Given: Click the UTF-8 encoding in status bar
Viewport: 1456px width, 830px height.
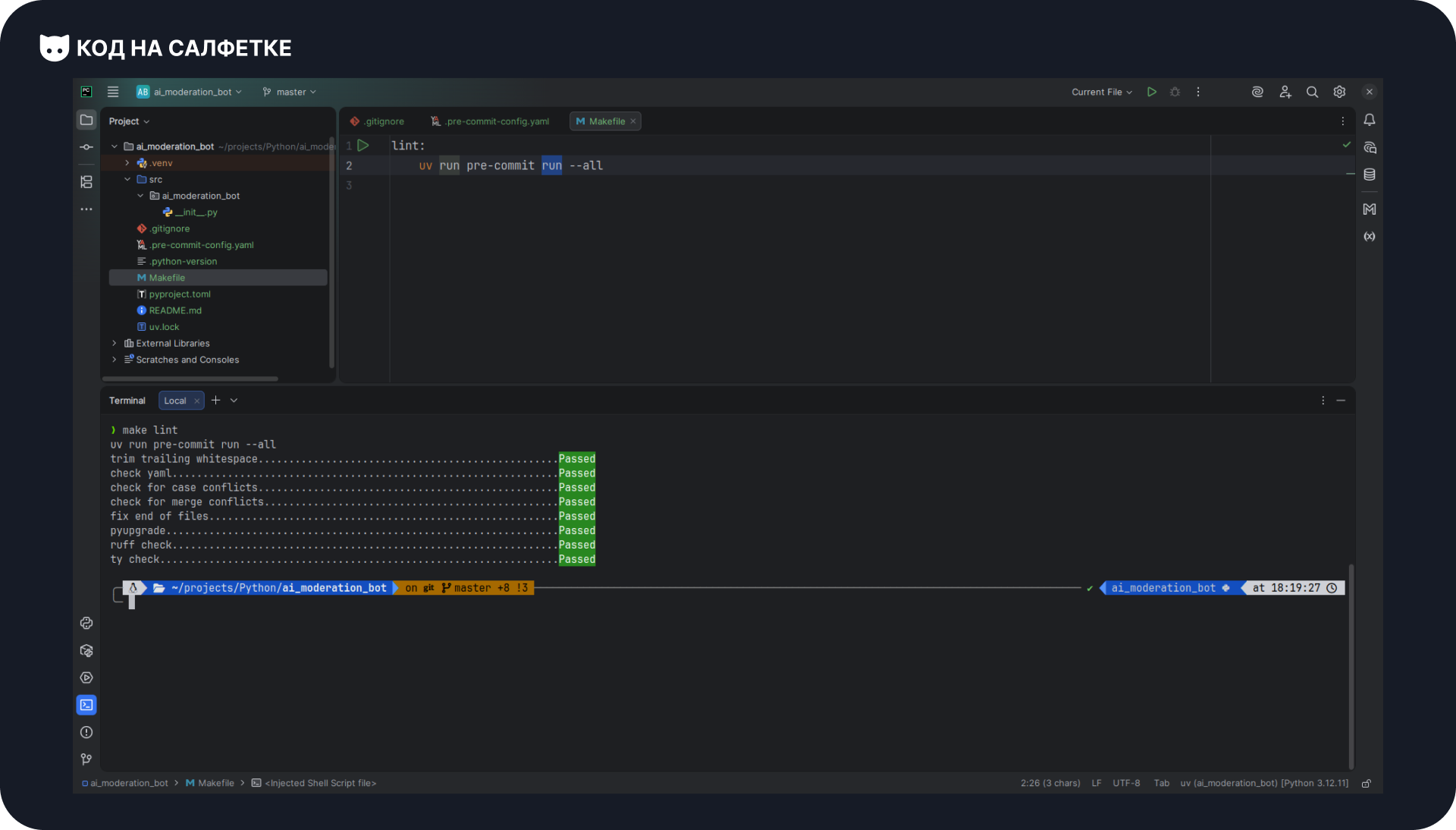Looking at the screenshot, I should pos(1126,783).
